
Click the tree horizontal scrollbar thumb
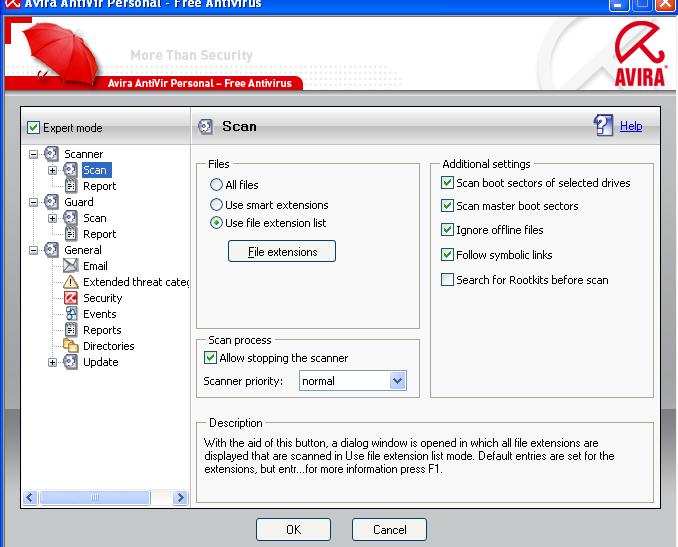[95, 497]
